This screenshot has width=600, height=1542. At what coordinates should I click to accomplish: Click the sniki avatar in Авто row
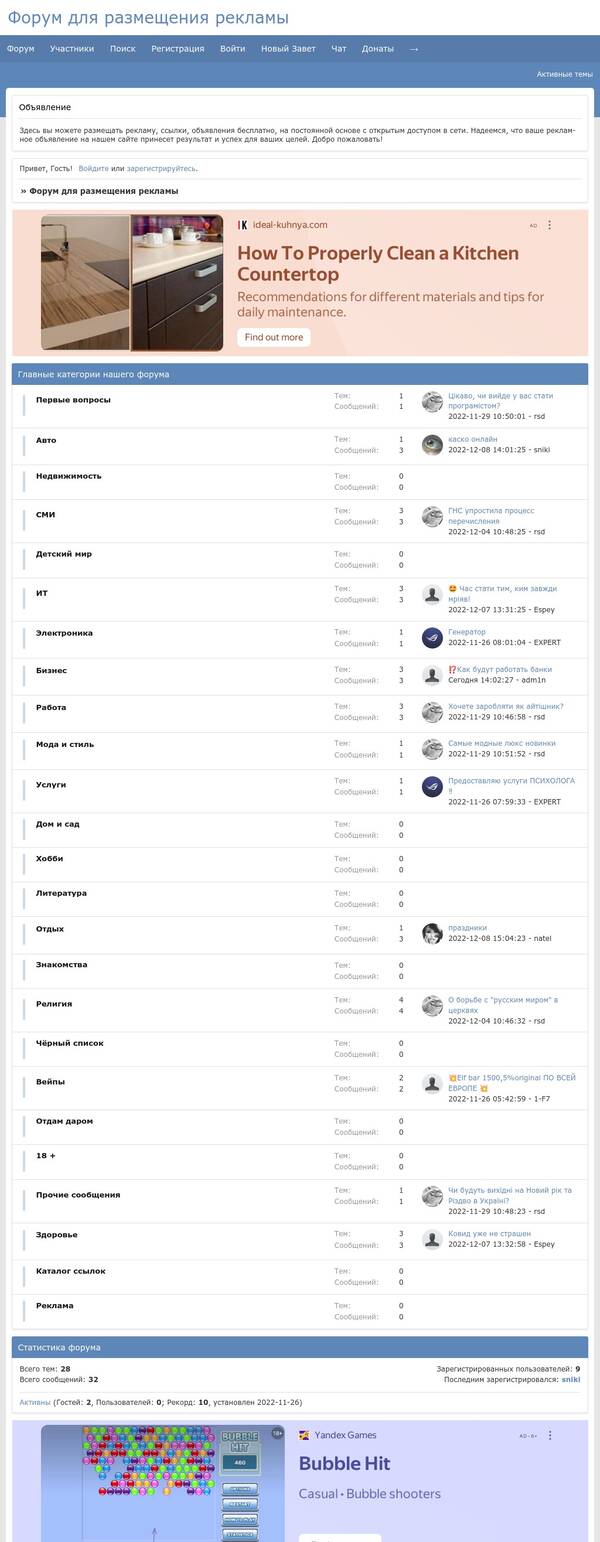point(432,445)
